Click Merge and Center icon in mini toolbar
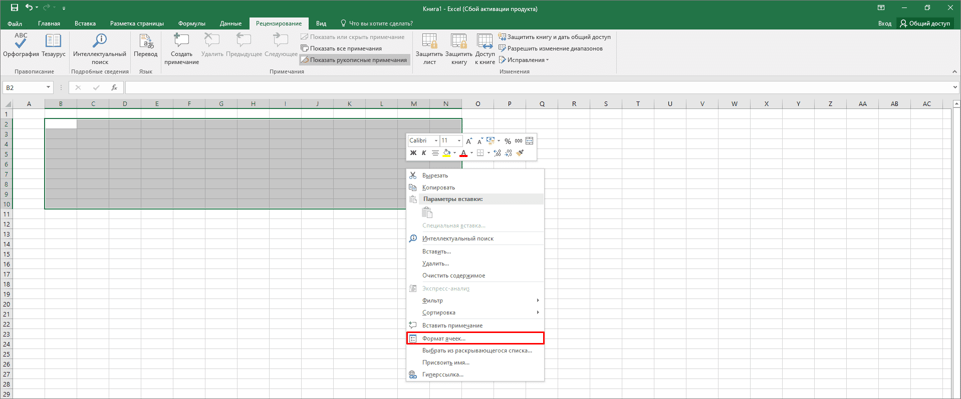Viewport: 961px width, 399px height. click(x=530, y=141)
